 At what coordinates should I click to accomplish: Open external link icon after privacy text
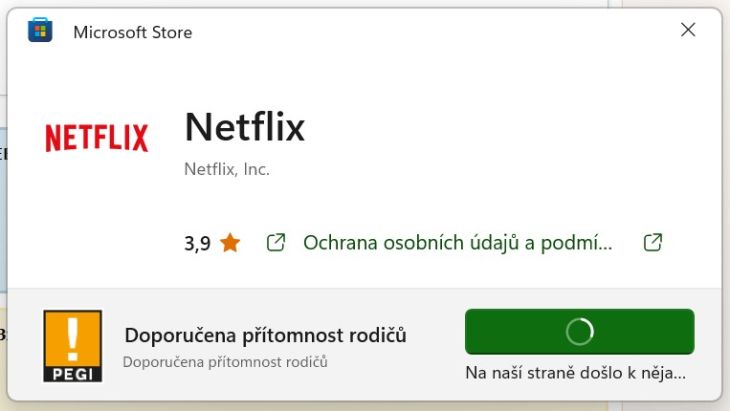(653, 242)
